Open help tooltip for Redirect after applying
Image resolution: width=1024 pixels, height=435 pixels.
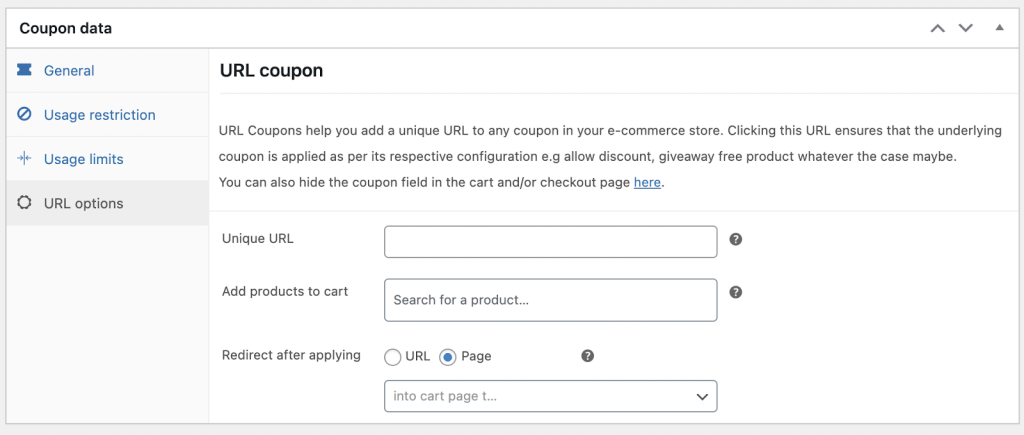tap(588, 356)
